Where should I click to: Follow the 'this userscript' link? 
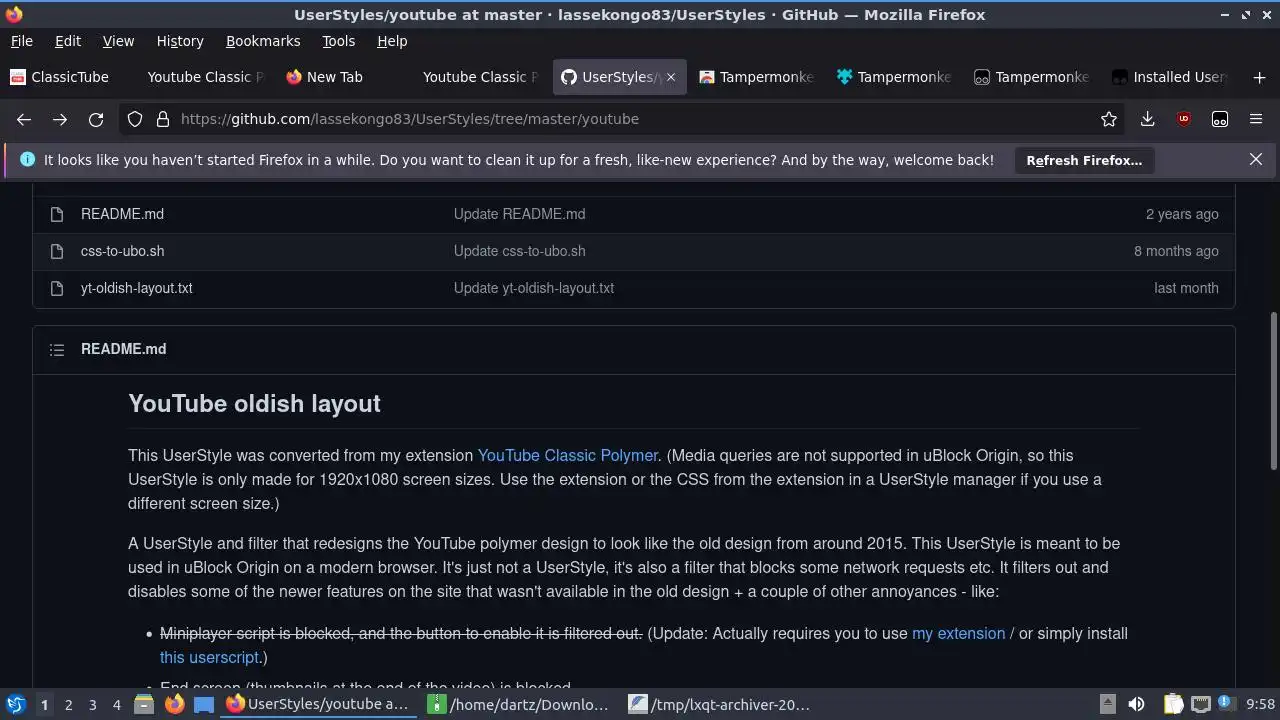point(210,657)
